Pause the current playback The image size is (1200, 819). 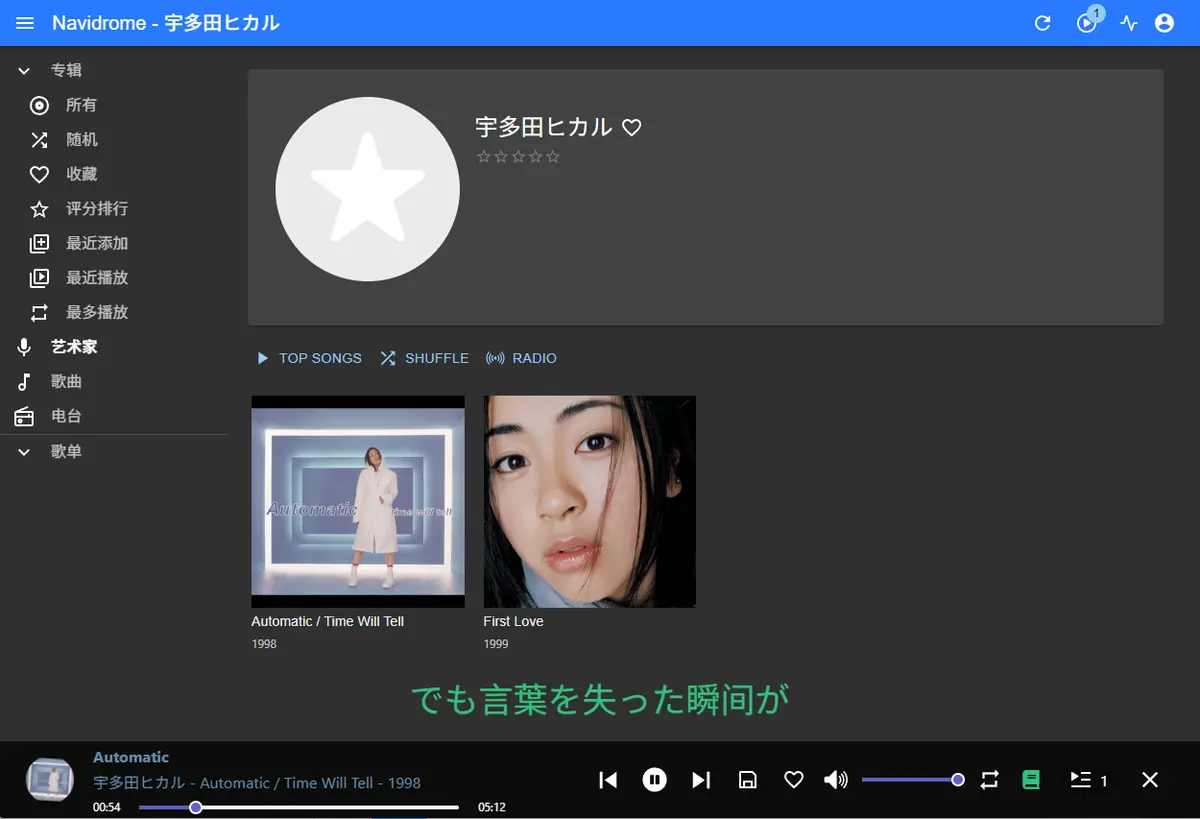[655, 780]
